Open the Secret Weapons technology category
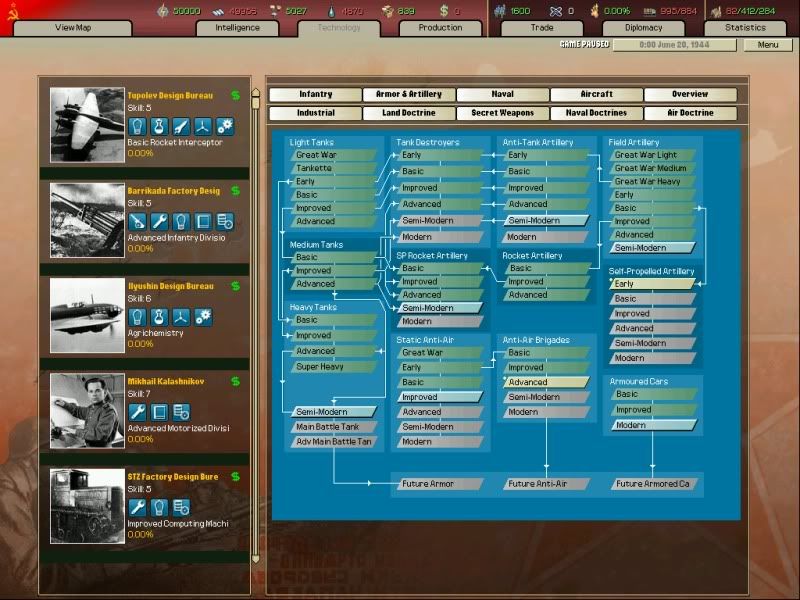 point(503,113)
